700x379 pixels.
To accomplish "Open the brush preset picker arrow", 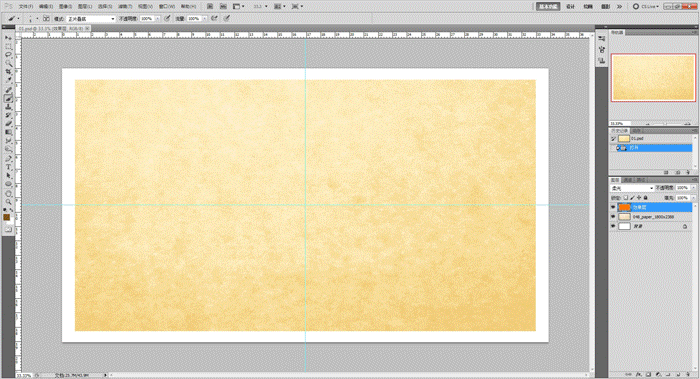I will (x=38, y=19).
